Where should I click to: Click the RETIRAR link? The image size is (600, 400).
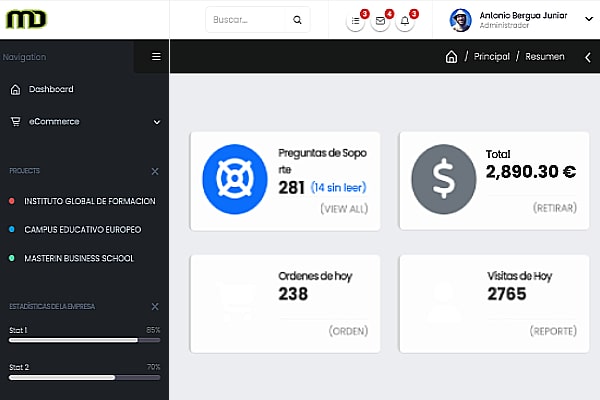554,209
